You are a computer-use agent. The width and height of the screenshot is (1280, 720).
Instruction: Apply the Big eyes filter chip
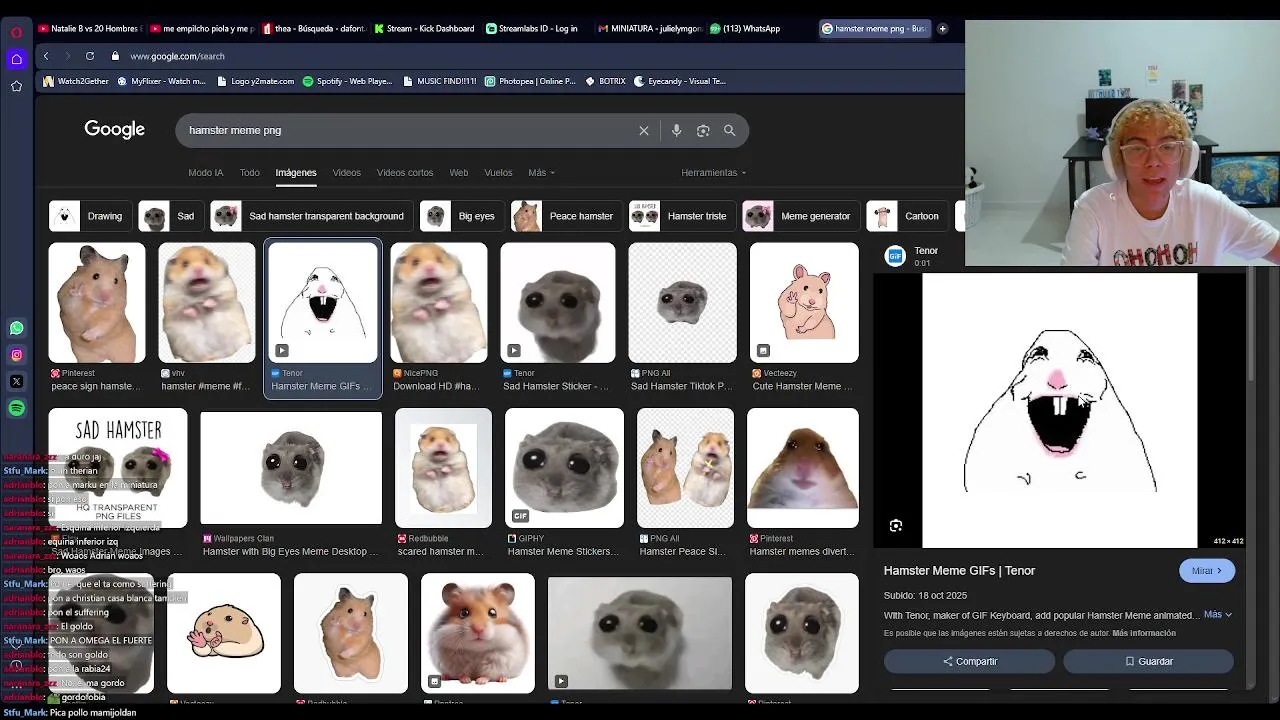tap(462, 216)
